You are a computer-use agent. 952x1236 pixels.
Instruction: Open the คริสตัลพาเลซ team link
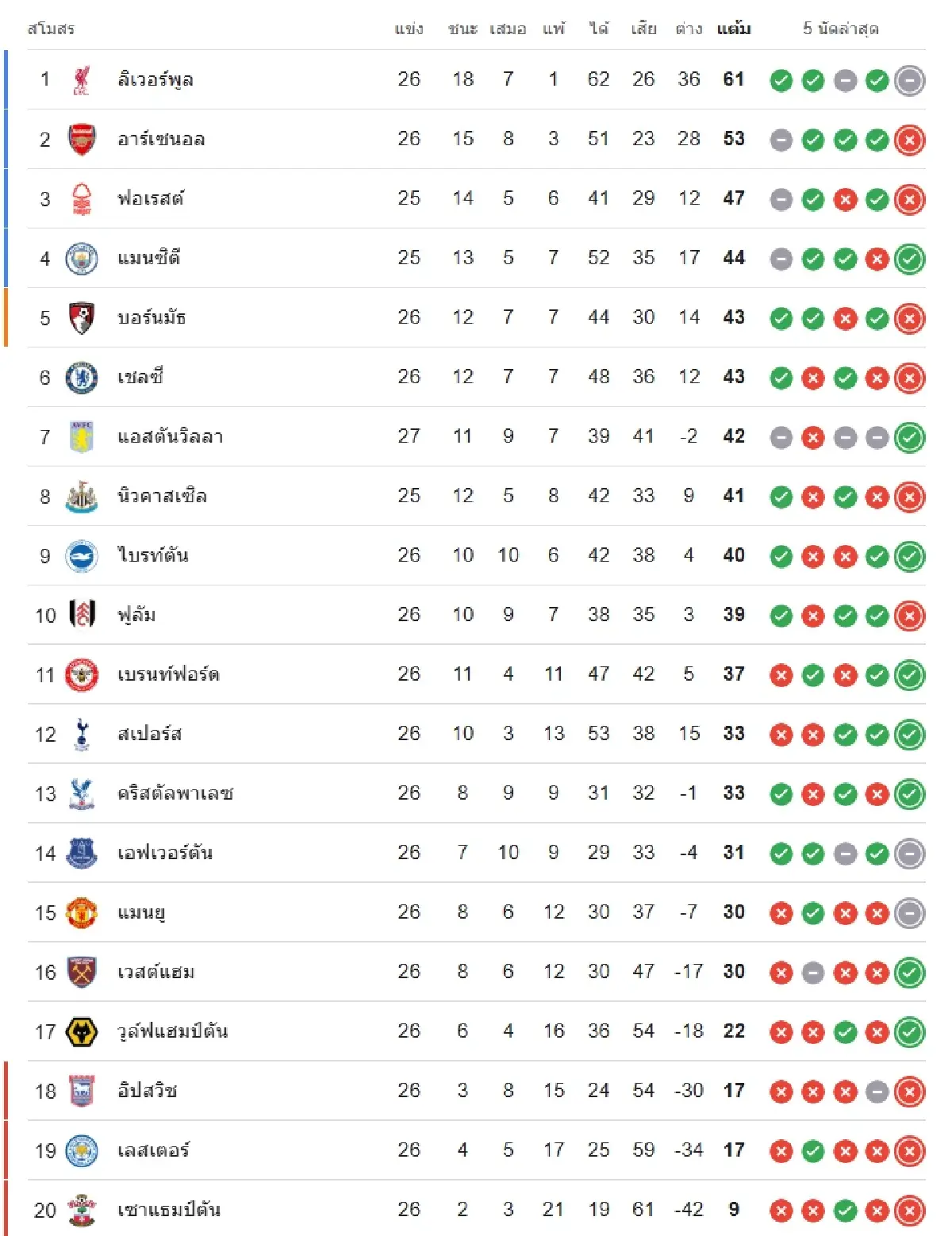click(175, 793)
